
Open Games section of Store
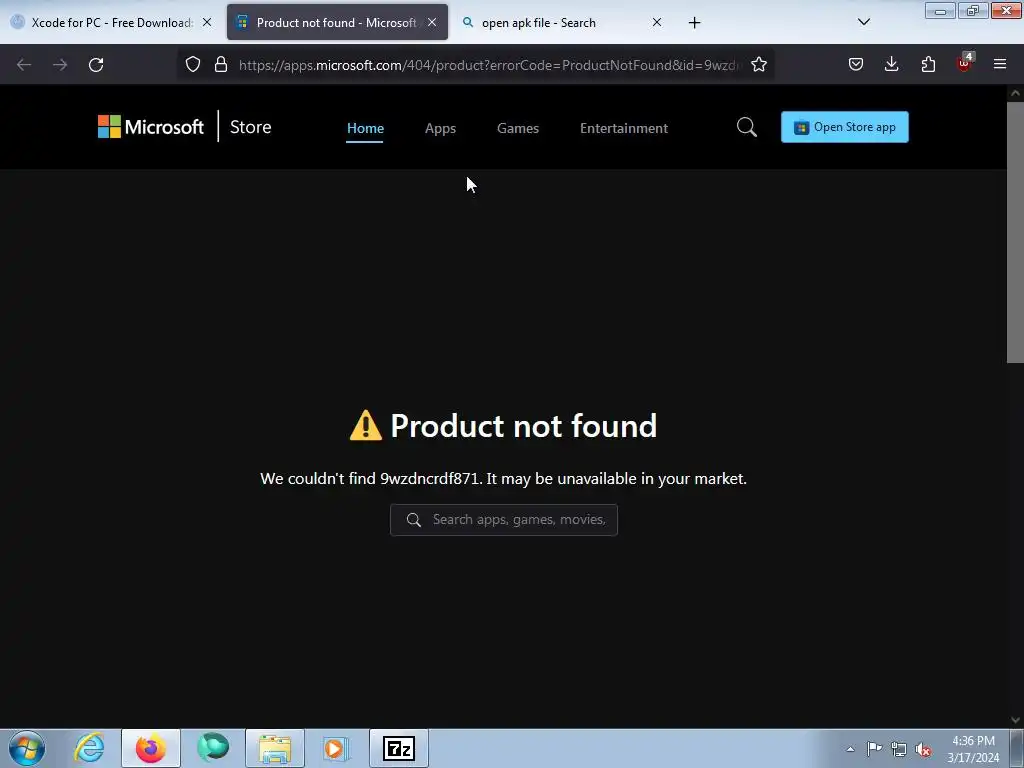[x=518, y=128]
